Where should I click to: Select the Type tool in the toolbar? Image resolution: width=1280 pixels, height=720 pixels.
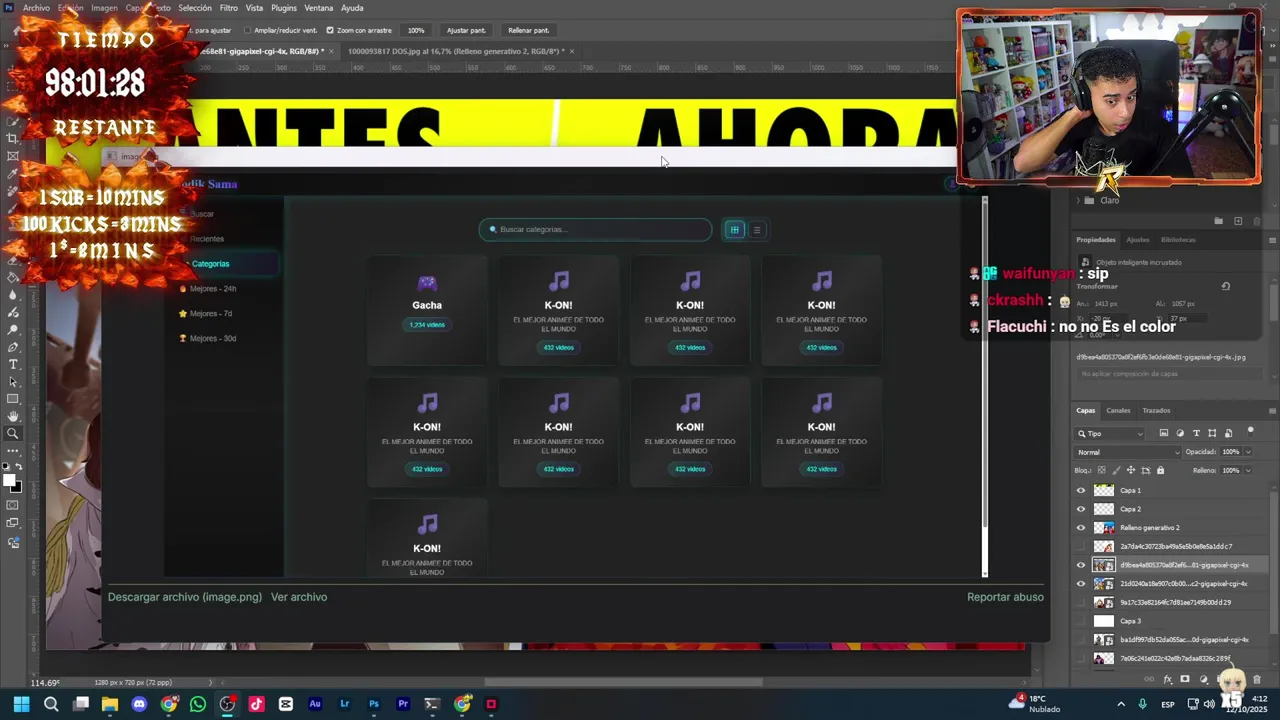click(x=13, y=364)
